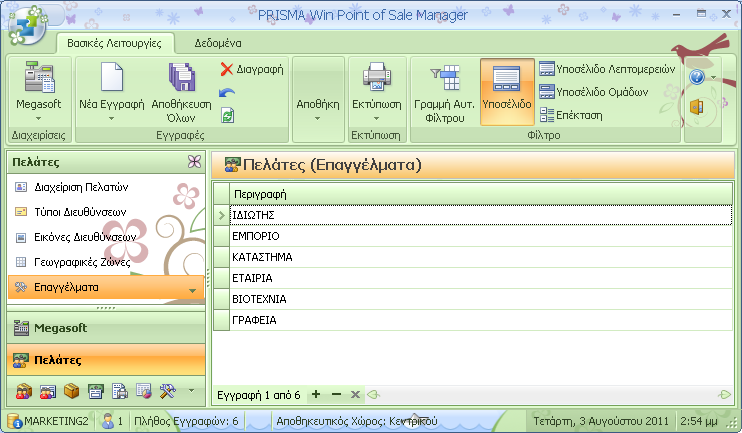The height and width of the screenshot is (433, 742).
Task: Click the Περιγραφή column header
Action: [x=481, y=194]
